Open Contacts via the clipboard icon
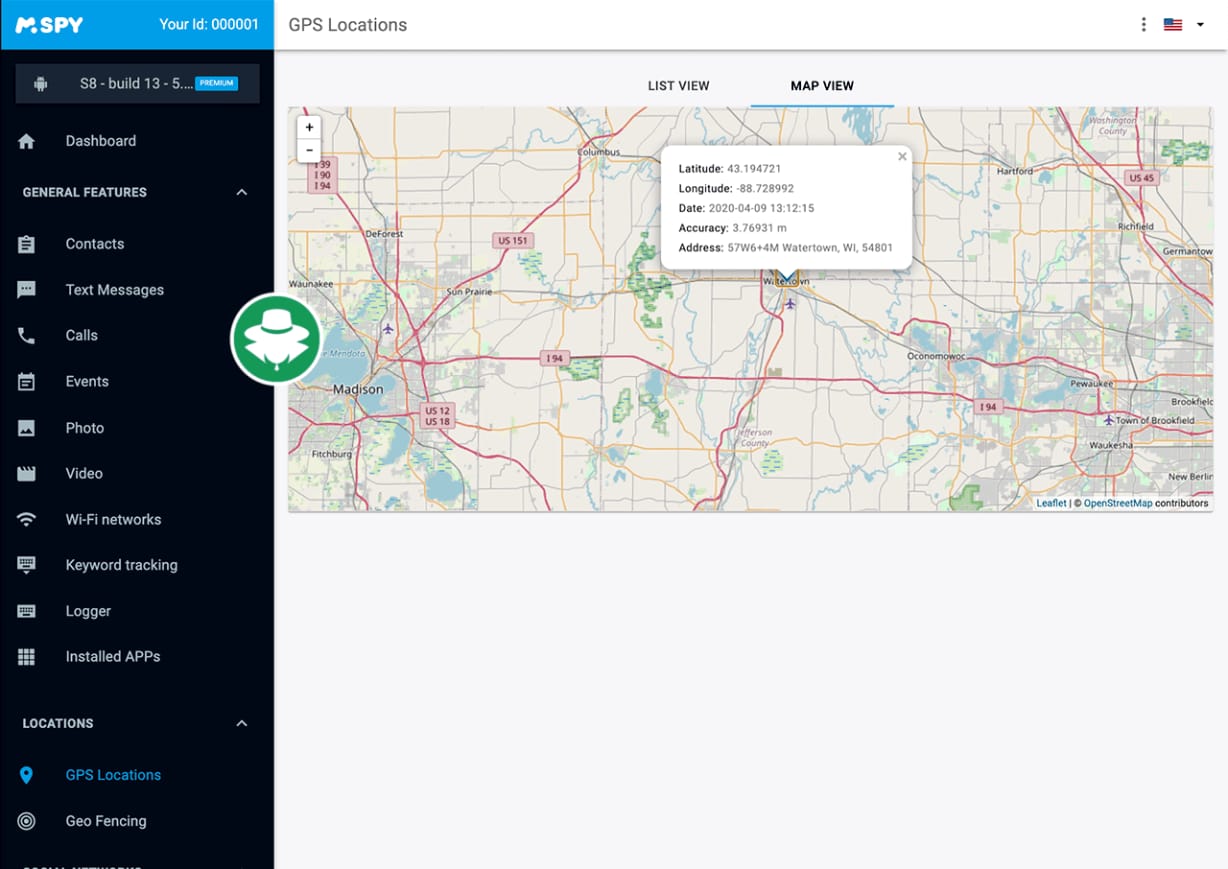The width and height of the screenshot is (1228, 869). click(x=27, y=244)
